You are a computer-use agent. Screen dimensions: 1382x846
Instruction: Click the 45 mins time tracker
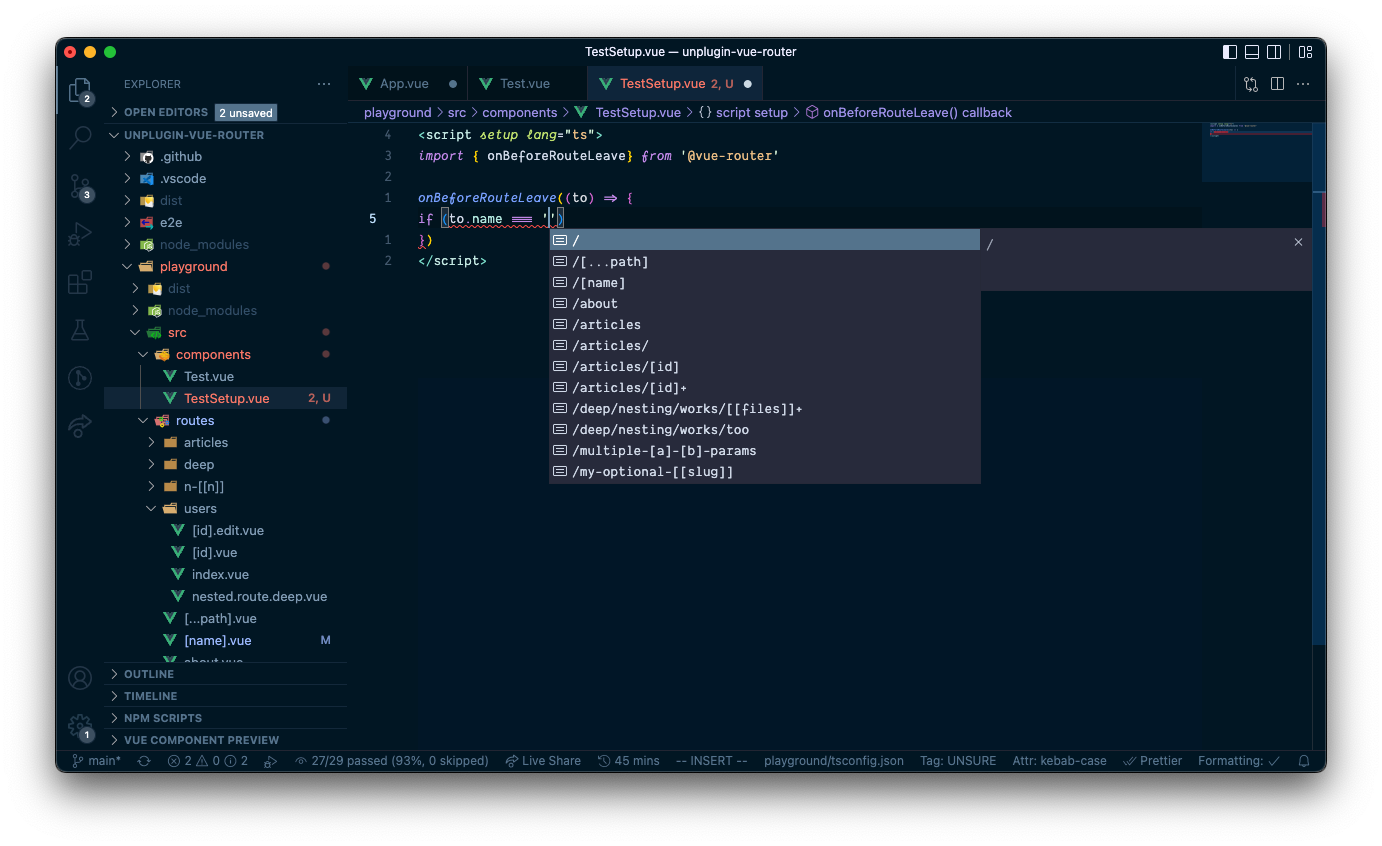tap(629, 761)
